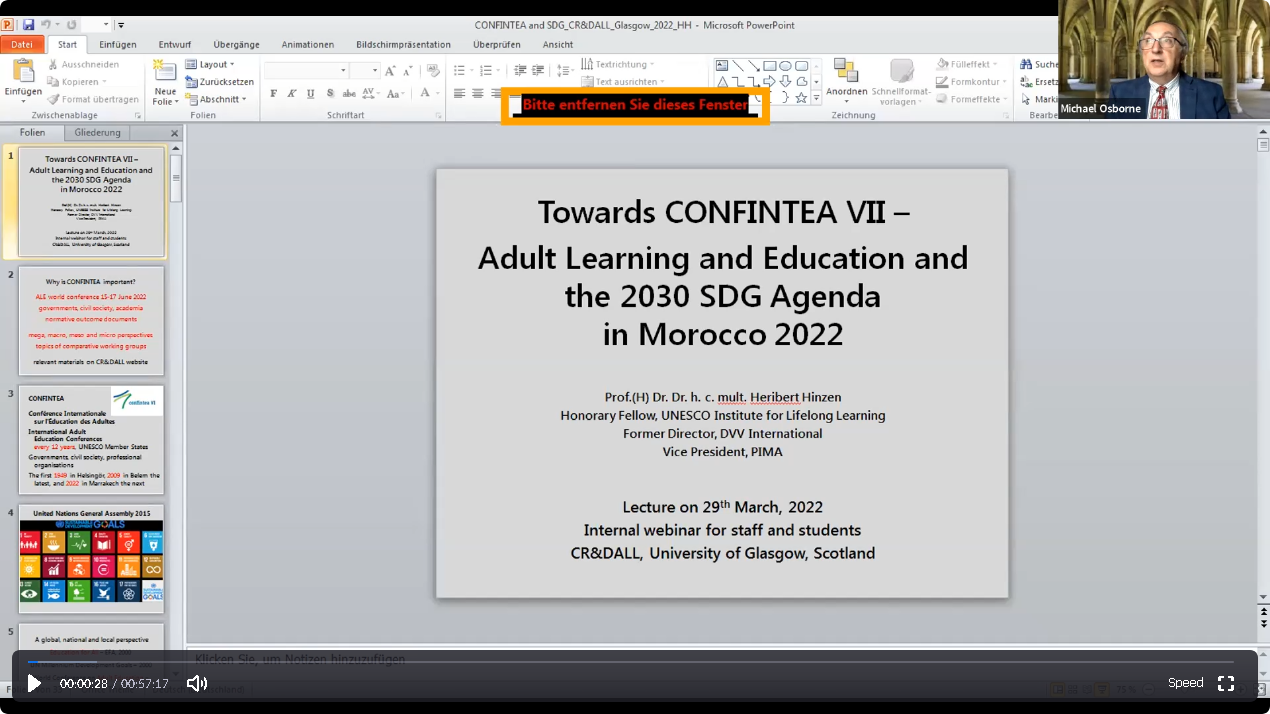
Task: Mute the video using the speaker icon
Action: coord(197,683)
